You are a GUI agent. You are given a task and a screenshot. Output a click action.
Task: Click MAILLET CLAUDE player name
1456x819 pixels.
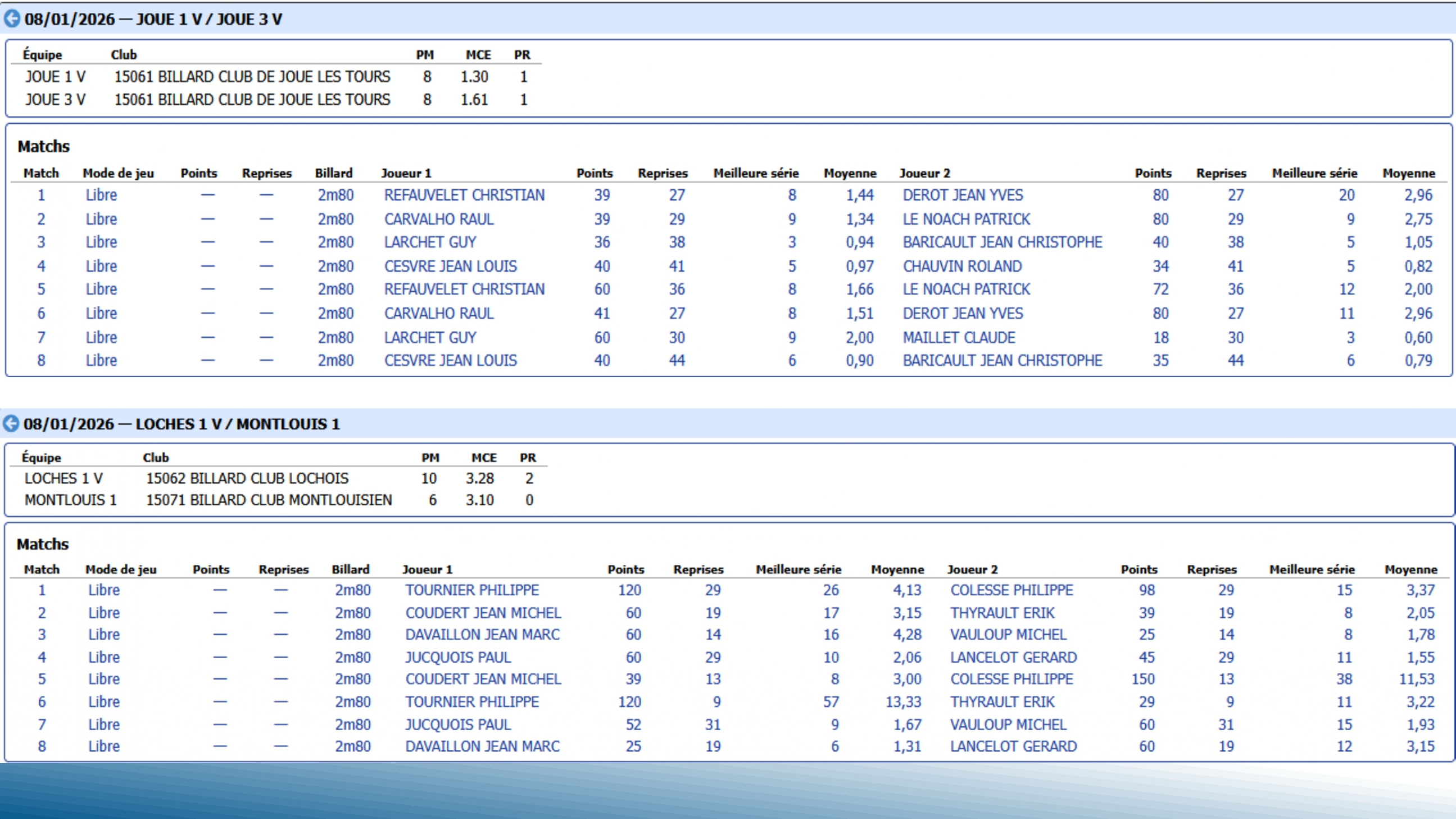(959, 337)
